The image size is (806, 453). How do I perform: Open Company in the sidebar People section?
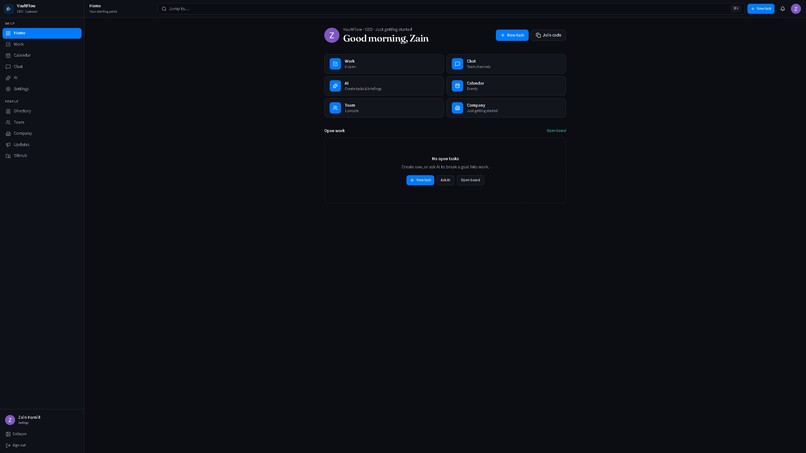(x=42, y=133)
